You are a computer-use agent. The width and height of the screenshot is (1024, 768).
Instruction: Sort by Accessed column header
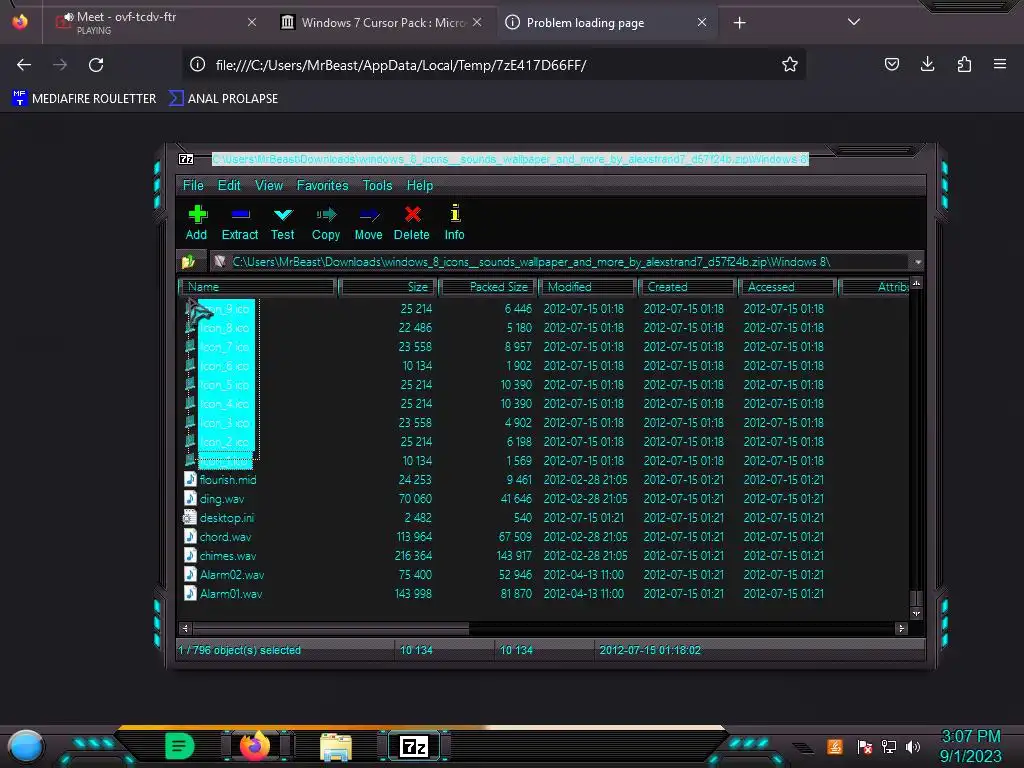[788, 287]
